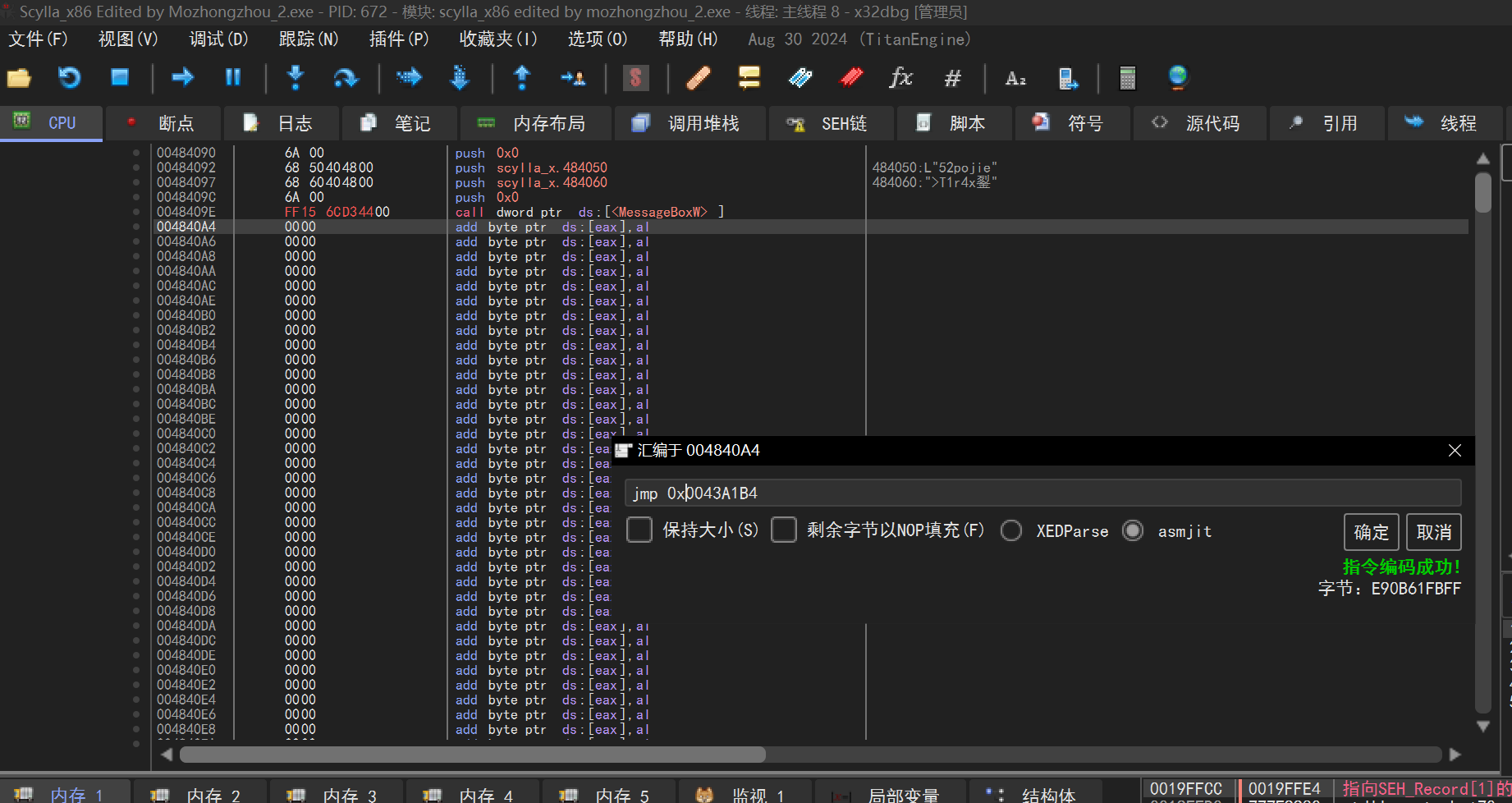The image size is (1512, 803).
Task: Switch to the 符号 tab
Action: click(1071, 123)
